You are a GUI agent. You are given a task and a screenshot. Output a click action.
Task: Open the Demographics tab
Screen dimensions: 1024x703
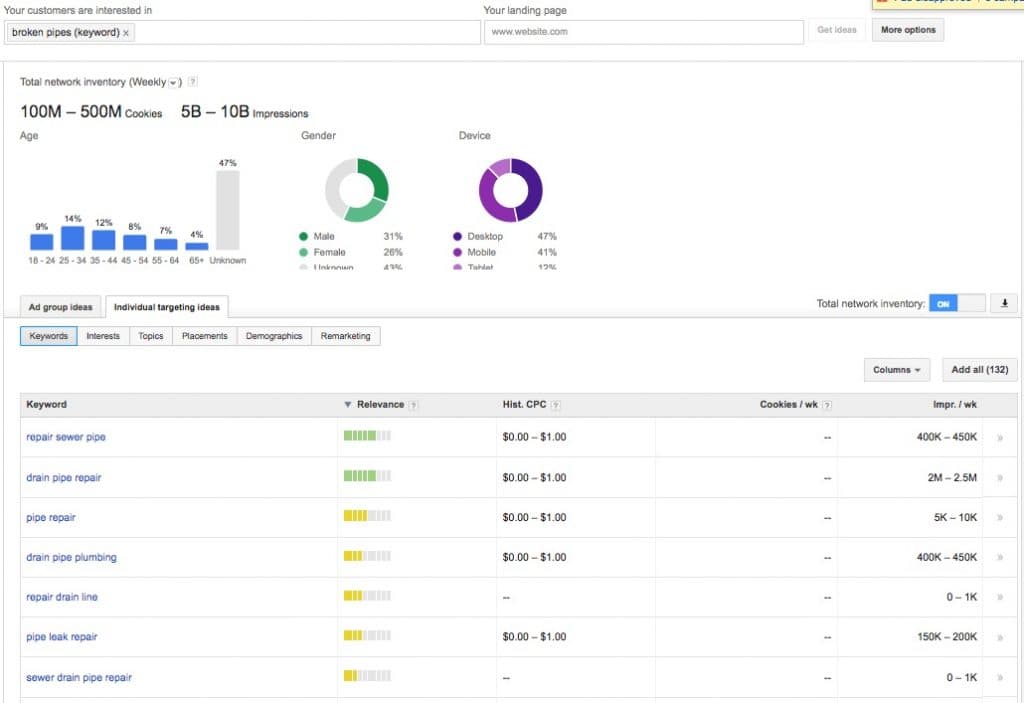pyautogui.click(x=274, y=336)
